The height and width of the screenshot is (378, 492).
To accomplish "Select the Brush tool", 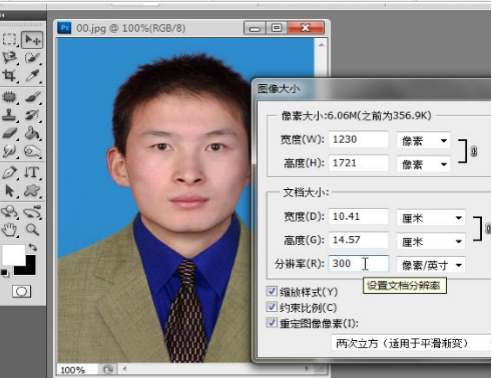I will (32, 97).
